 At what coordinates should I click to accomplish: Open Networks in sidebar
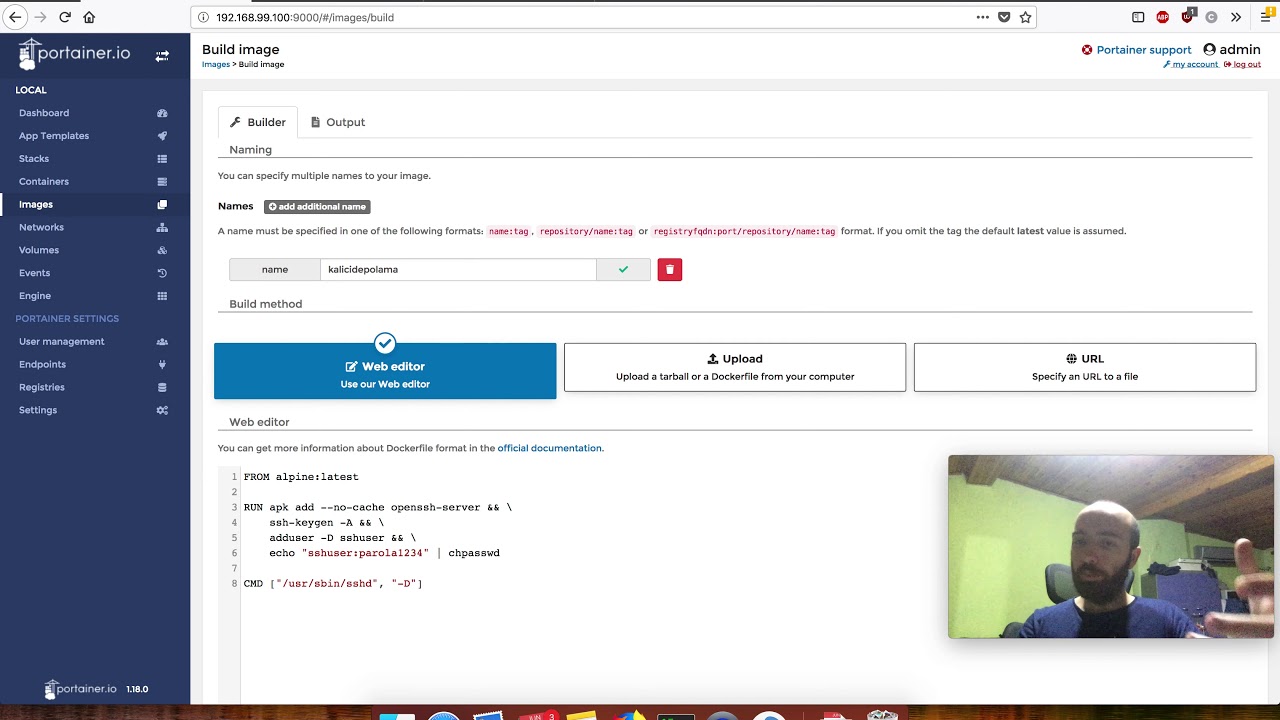(x=41, y=228)
